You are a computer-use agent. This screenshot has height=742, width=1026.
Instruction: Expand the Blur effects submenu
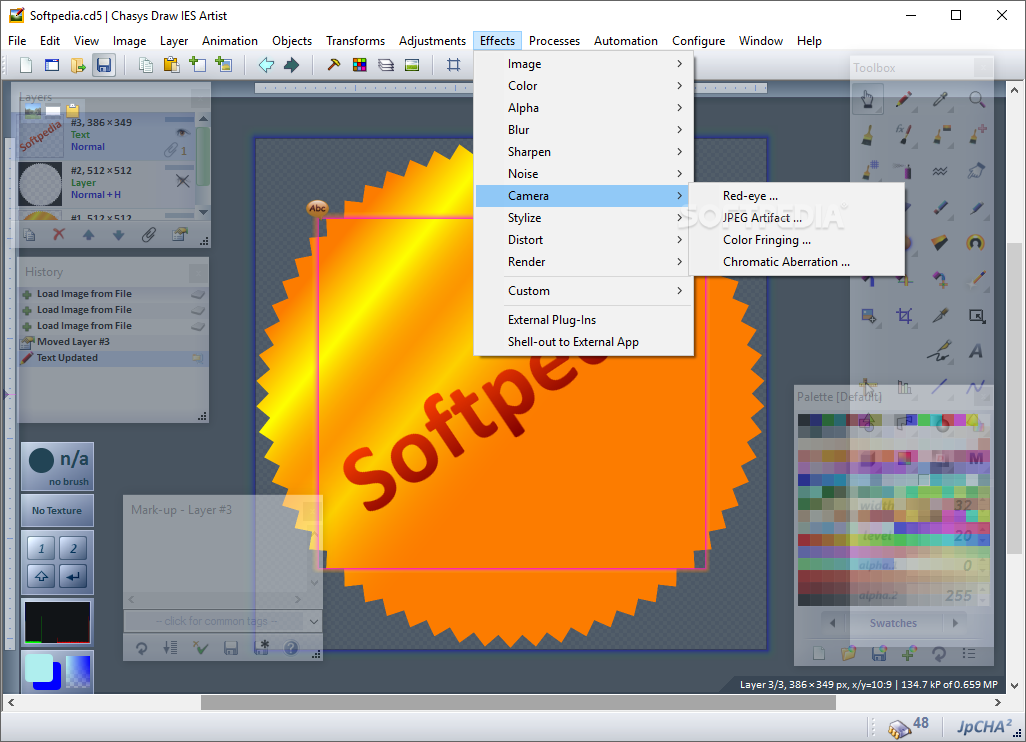click(584, 130)
